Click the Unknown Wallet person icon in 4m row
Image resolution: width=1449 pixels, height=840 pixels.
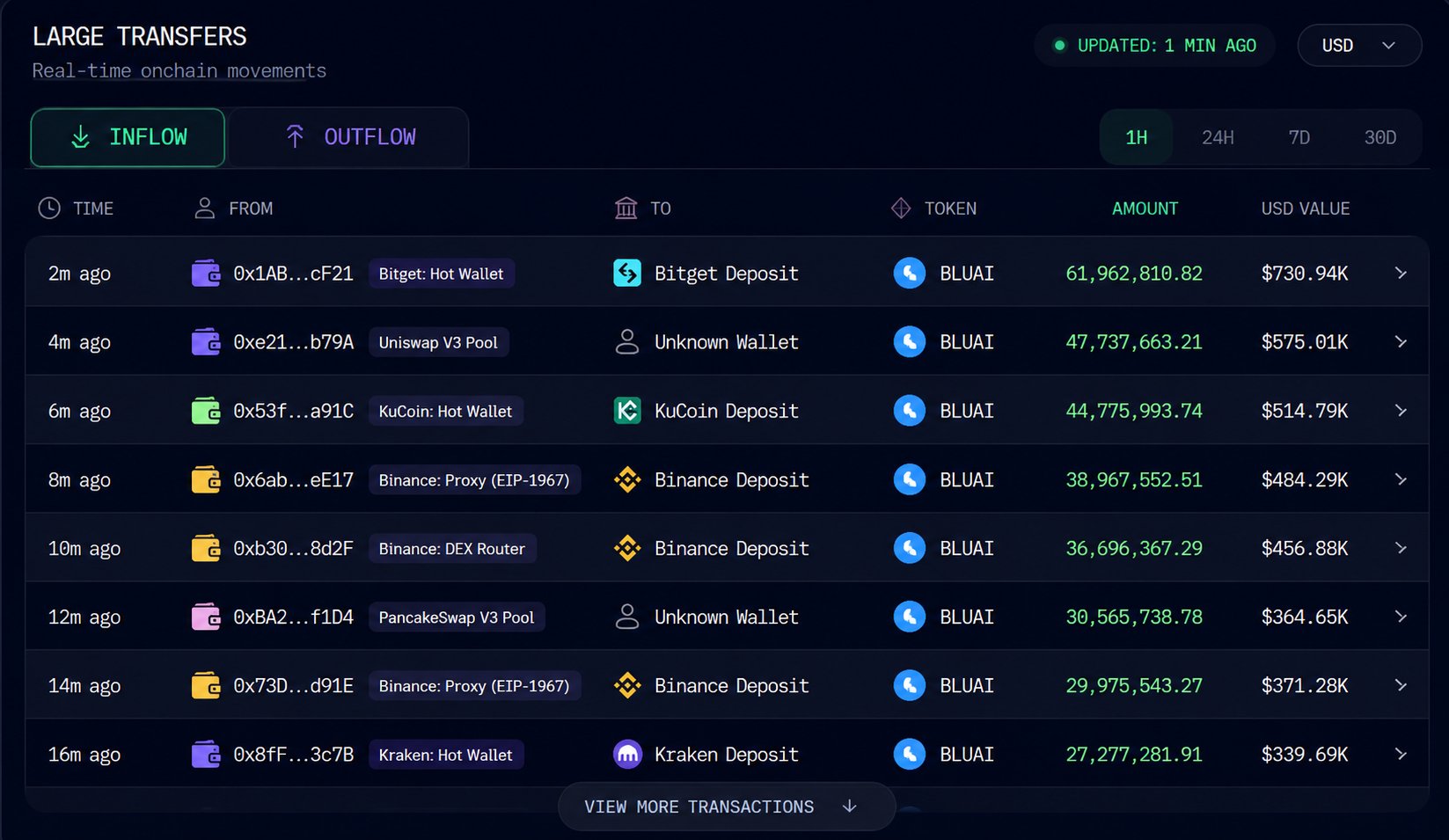tap(627, 342)
